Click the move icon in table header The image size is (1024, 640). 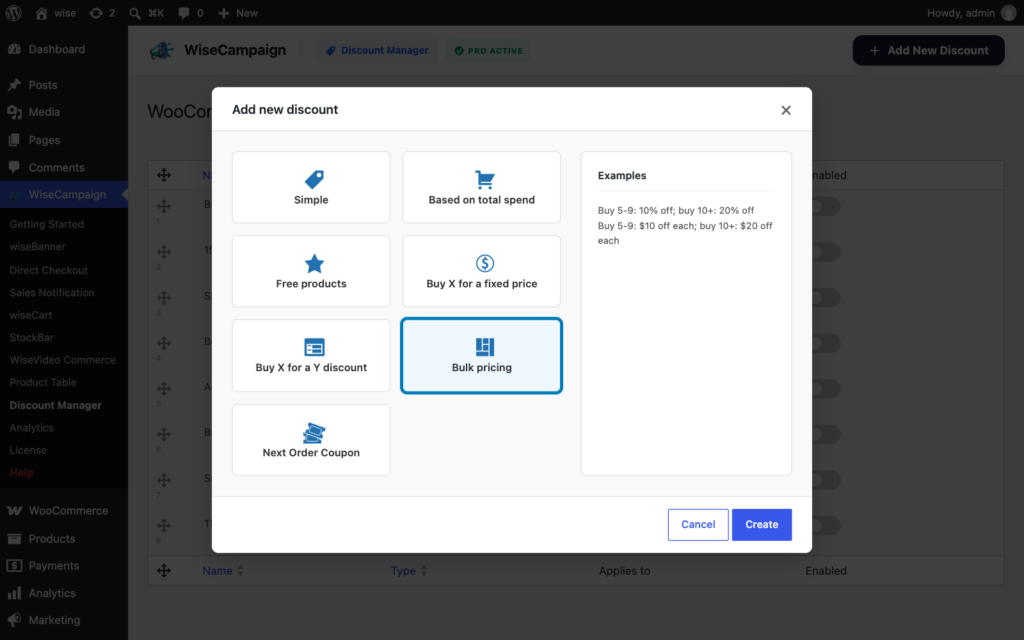(x=164, y=175)
